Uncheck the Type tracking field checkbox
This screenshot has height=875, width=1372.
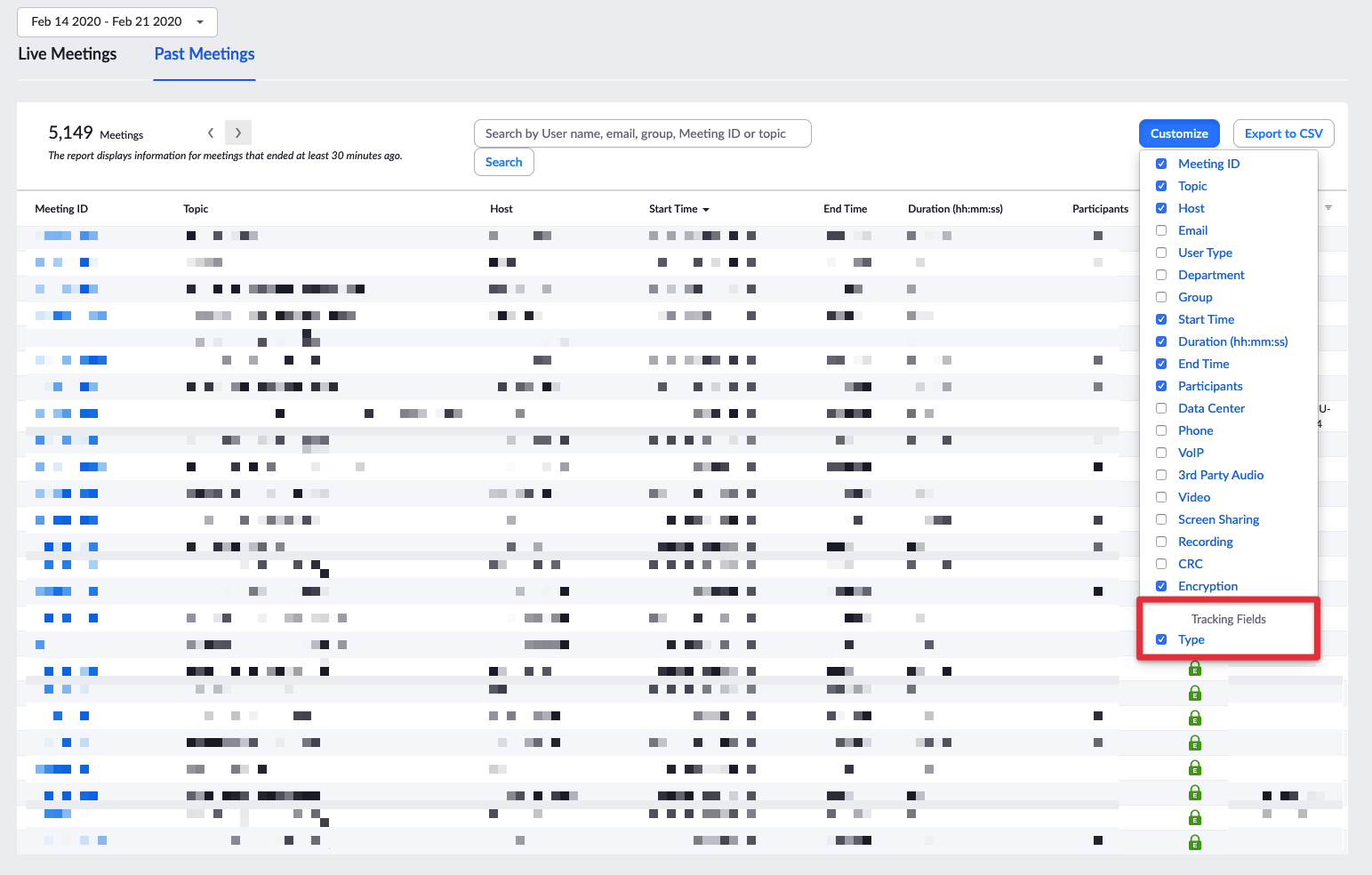point(1161,639)
